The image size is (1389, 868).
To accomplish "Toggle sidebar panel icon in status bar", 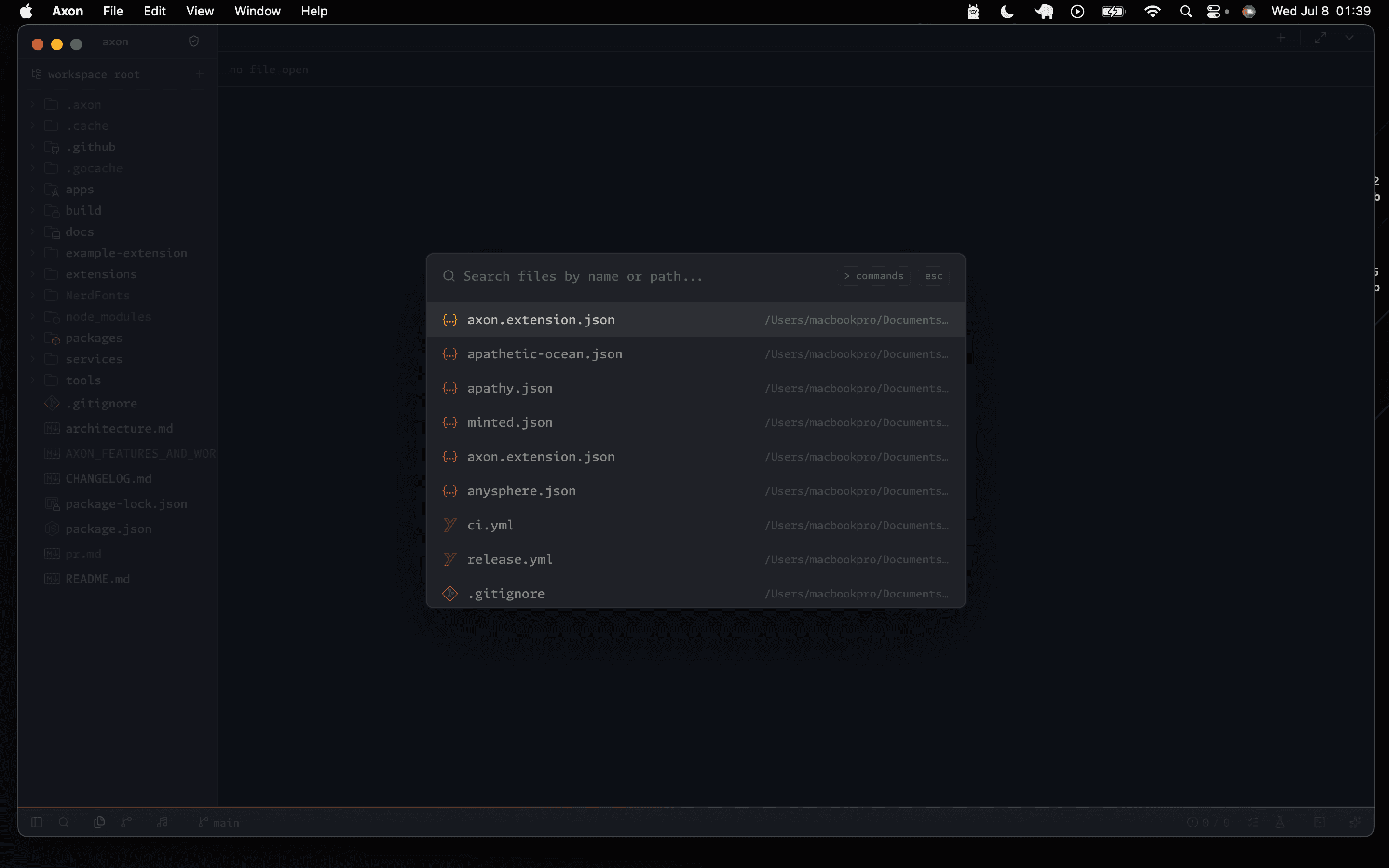I will [37, 822].
